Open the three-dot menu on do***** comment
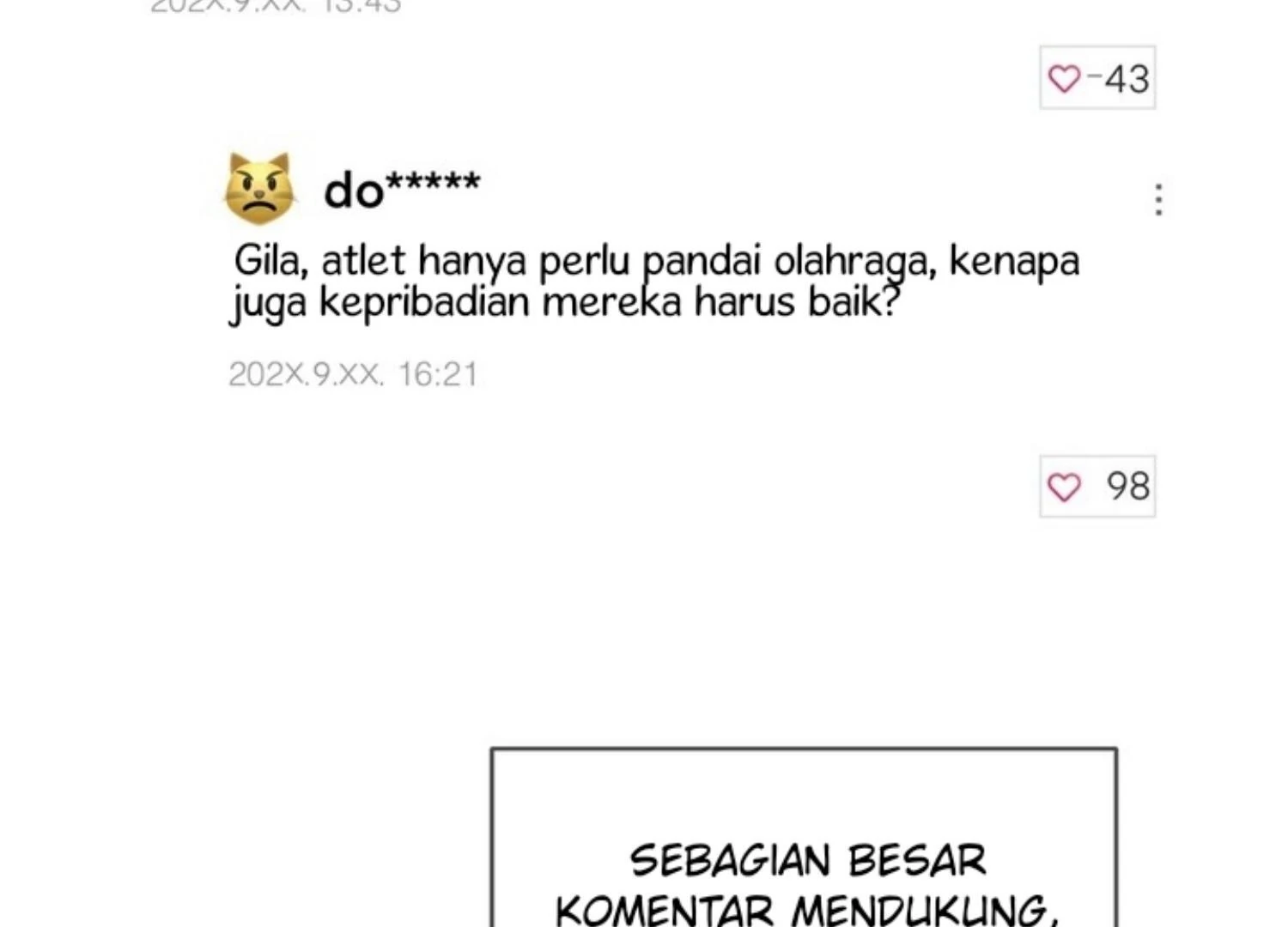This screenshot has width=1288, height=927. tap(1158, 199)
